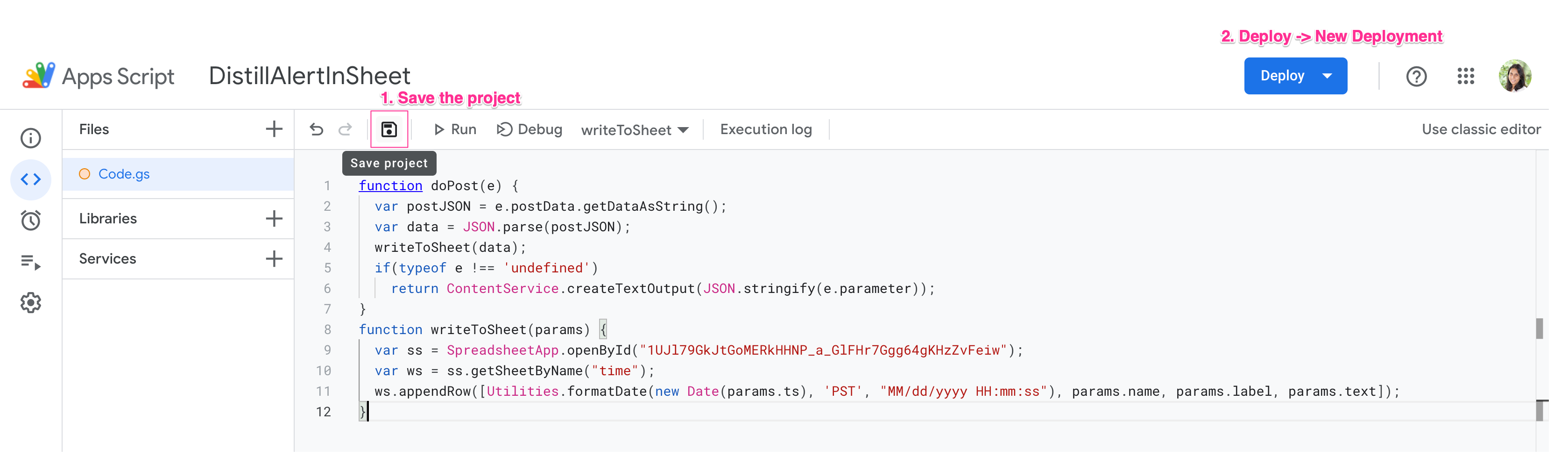Image resolution: width=1568 pixels, height=471 pixels.
Task: Add a new file with plus icon
Action: [x=274, y=129]
